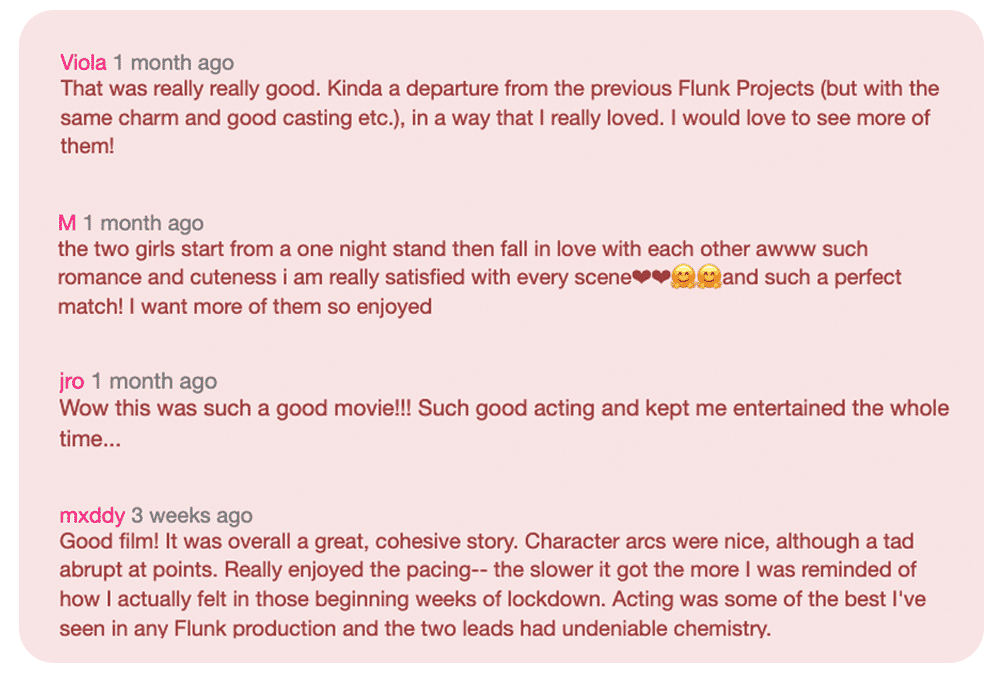
Task: Click the "3 weeks ago" timestamp
Action: [192, 515]
